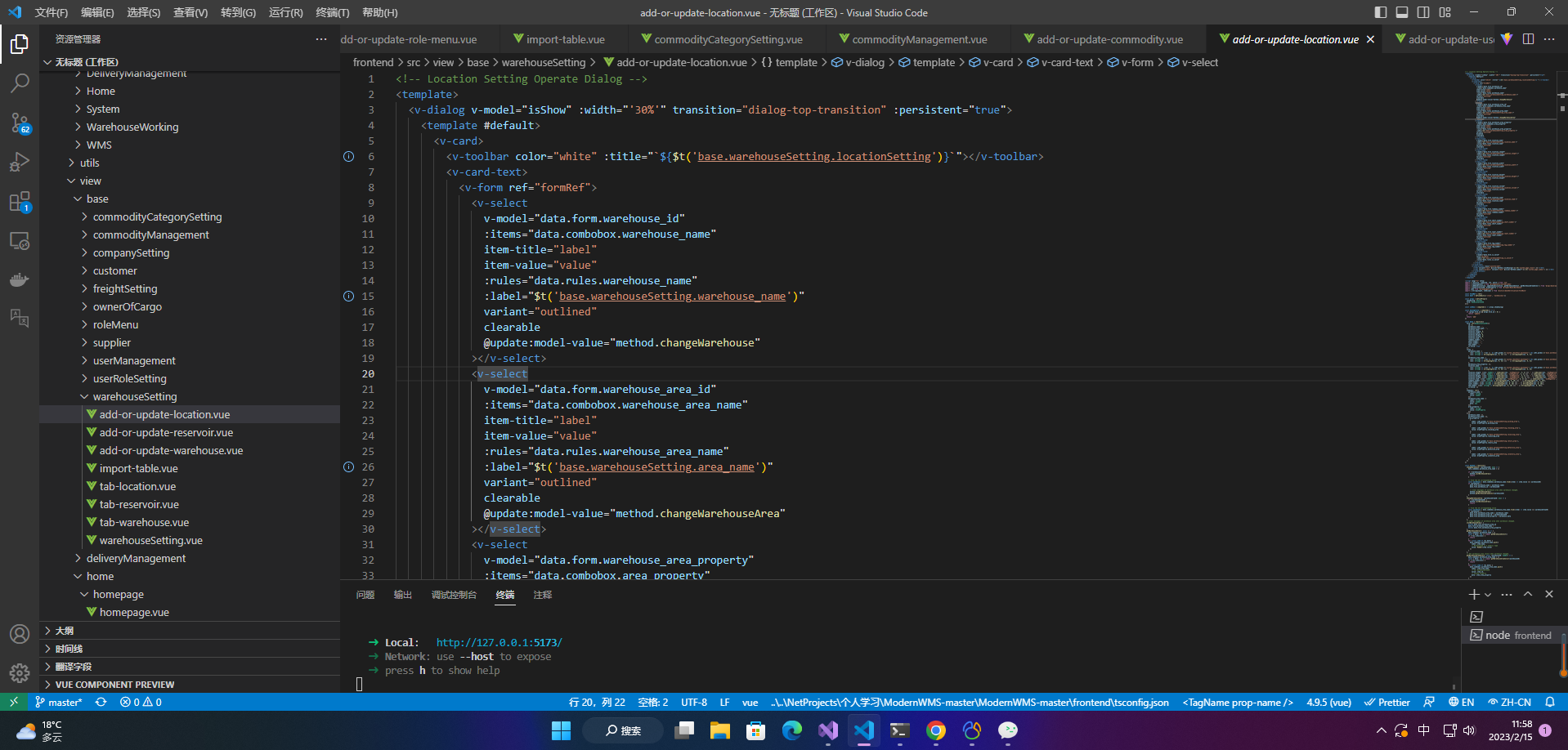Click the new terminal plus button
The height and width of the screenshot is (750, 1568).
pos(1474,594)
